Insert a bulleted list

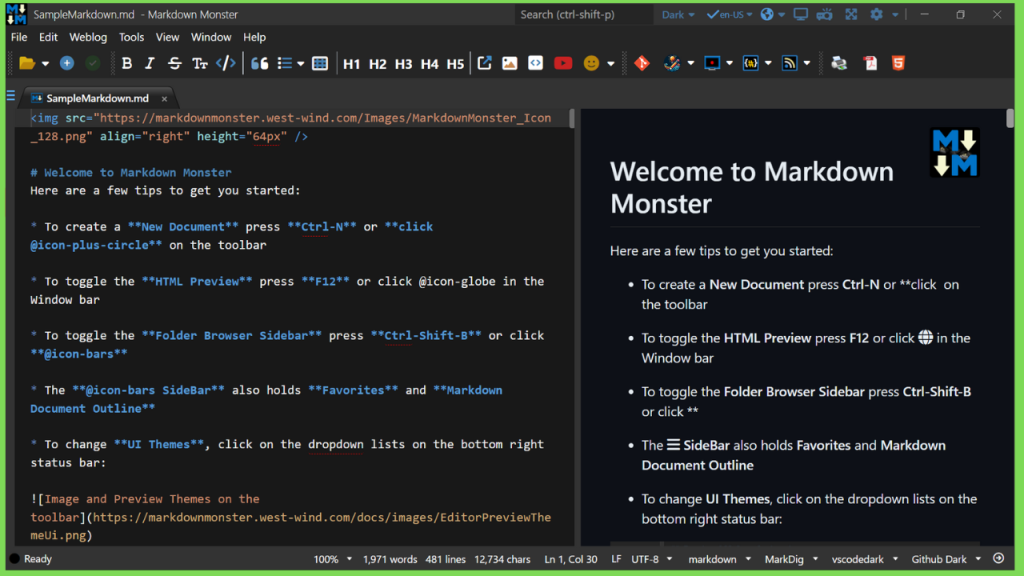(x=285, y=63)
